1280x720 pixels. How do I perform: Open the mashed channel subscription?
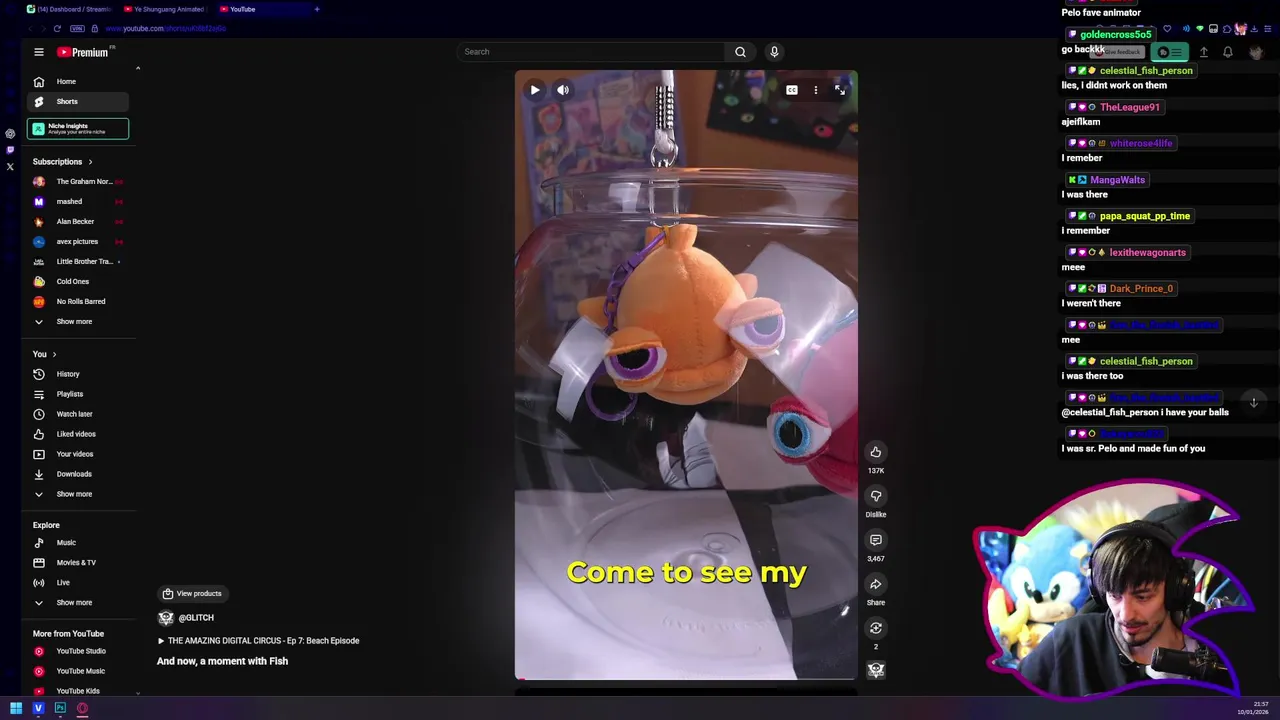tap(78, 201)
